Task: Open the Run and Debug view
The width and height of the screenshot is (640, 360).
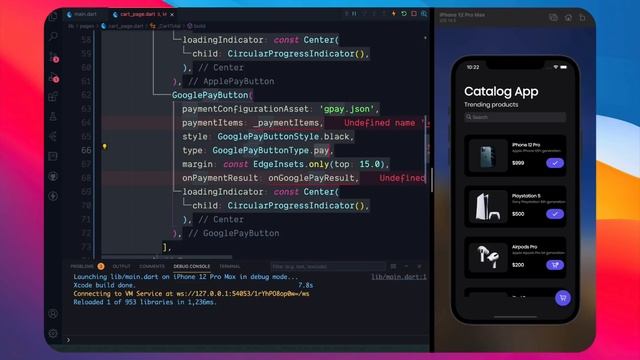Action: click(x=53, y=77)
